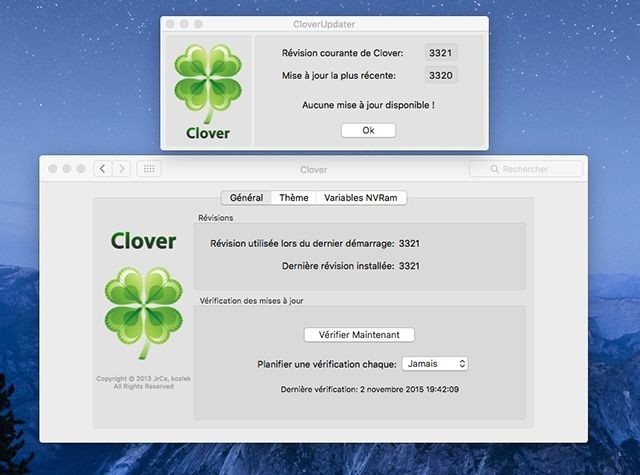
Task: Open the Planifier une vérification chaque dropdown
Action: tap(435, 364)
